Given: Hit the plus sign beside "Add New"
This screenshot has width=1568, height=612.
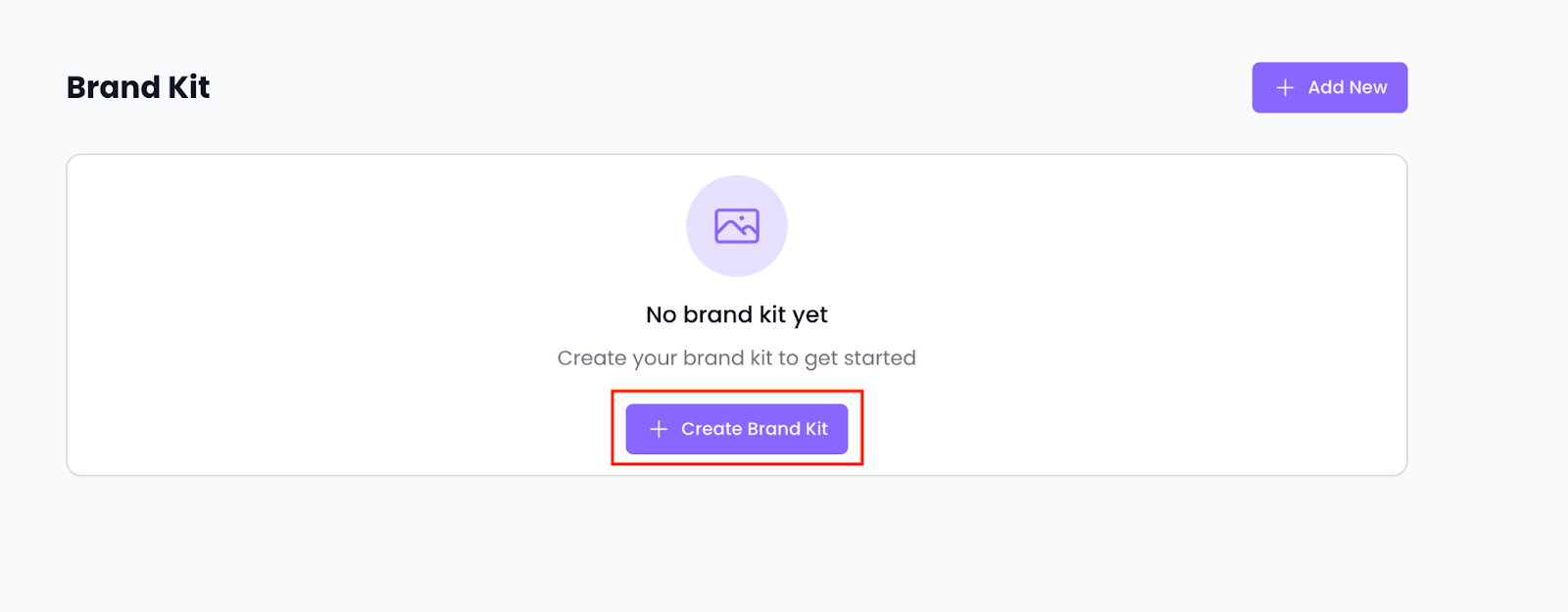Looking at the screenshot, I should pyautogui.click(x=1285, y=87).
